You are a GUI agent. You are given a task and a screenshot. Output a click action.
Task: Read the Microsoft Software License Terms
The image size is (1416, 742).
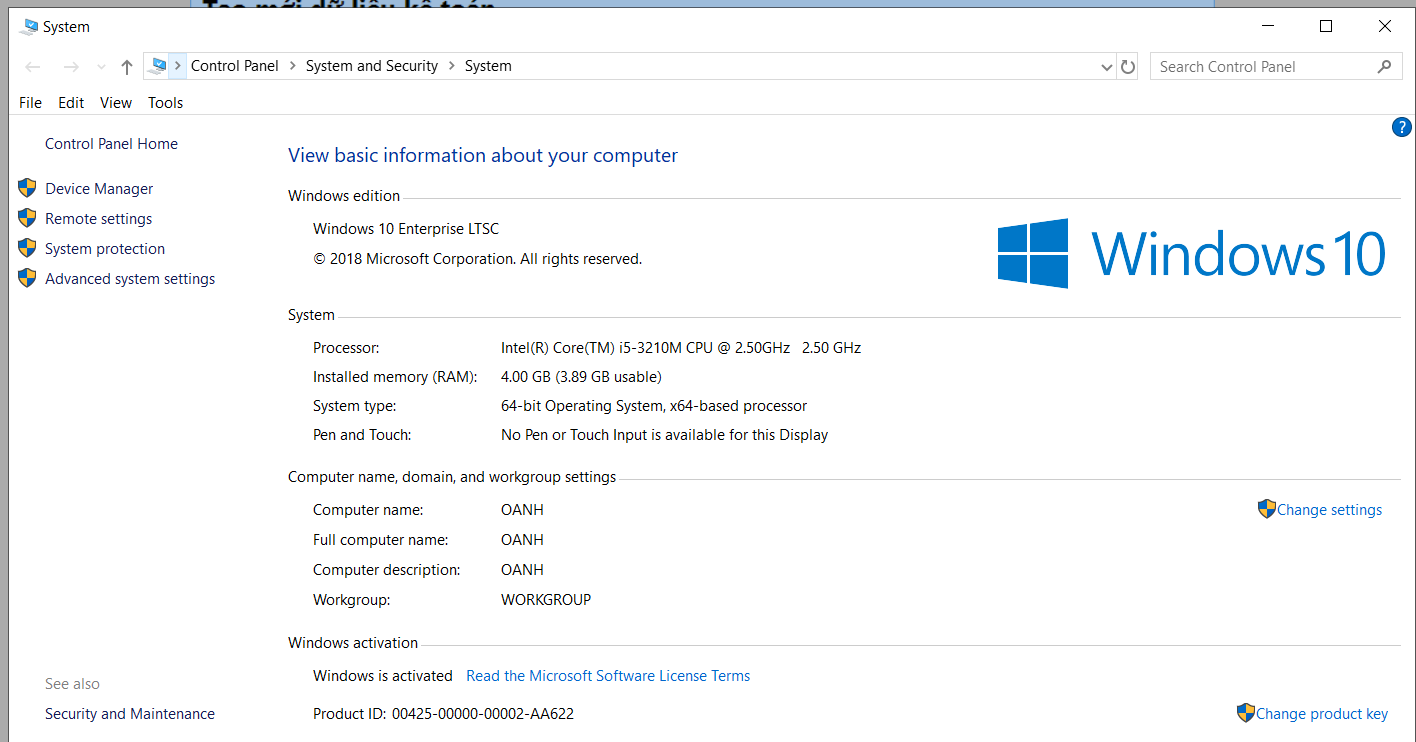[608, 676]
